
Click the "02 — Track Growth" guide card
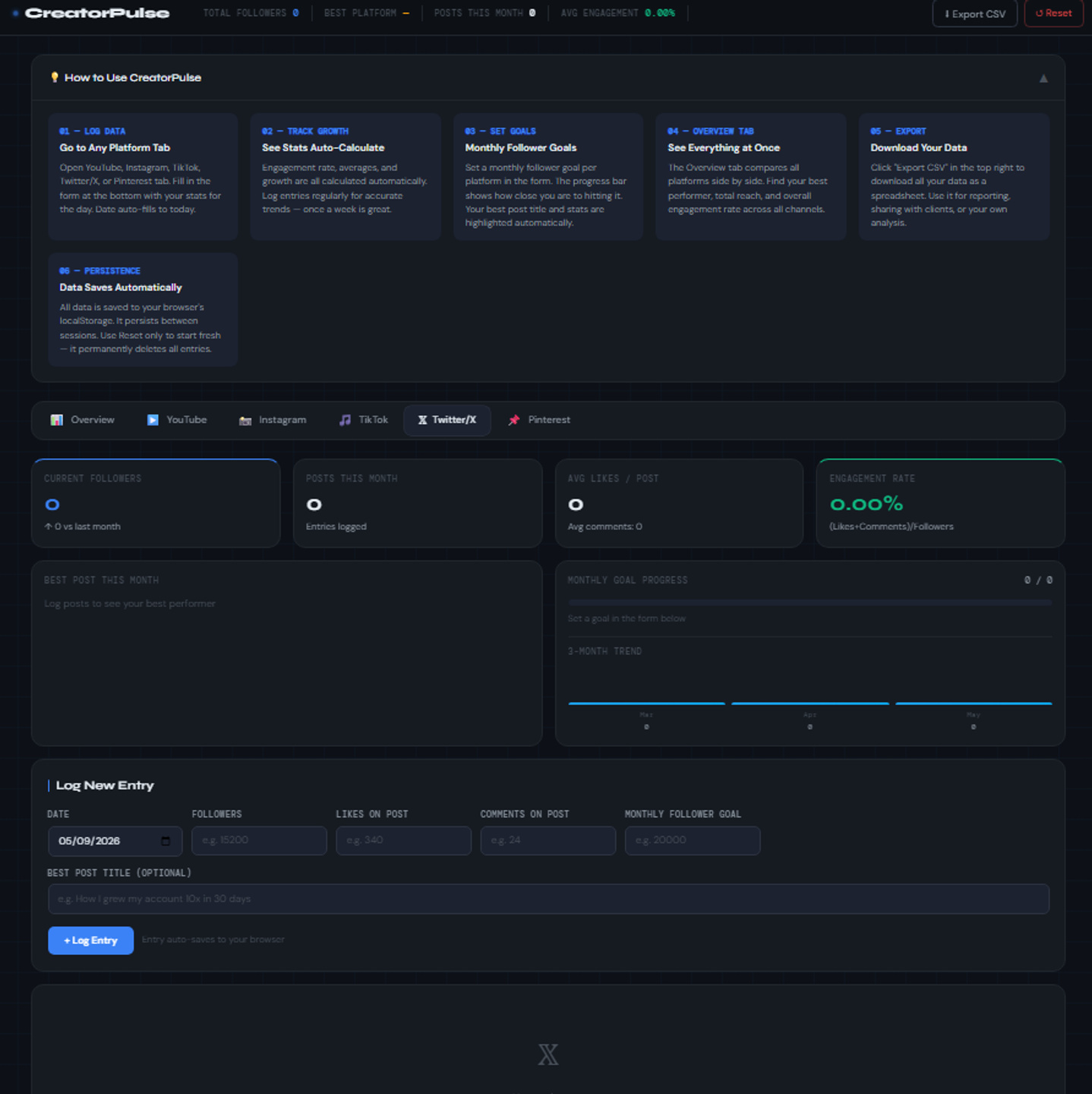click(x=346, y=177)
